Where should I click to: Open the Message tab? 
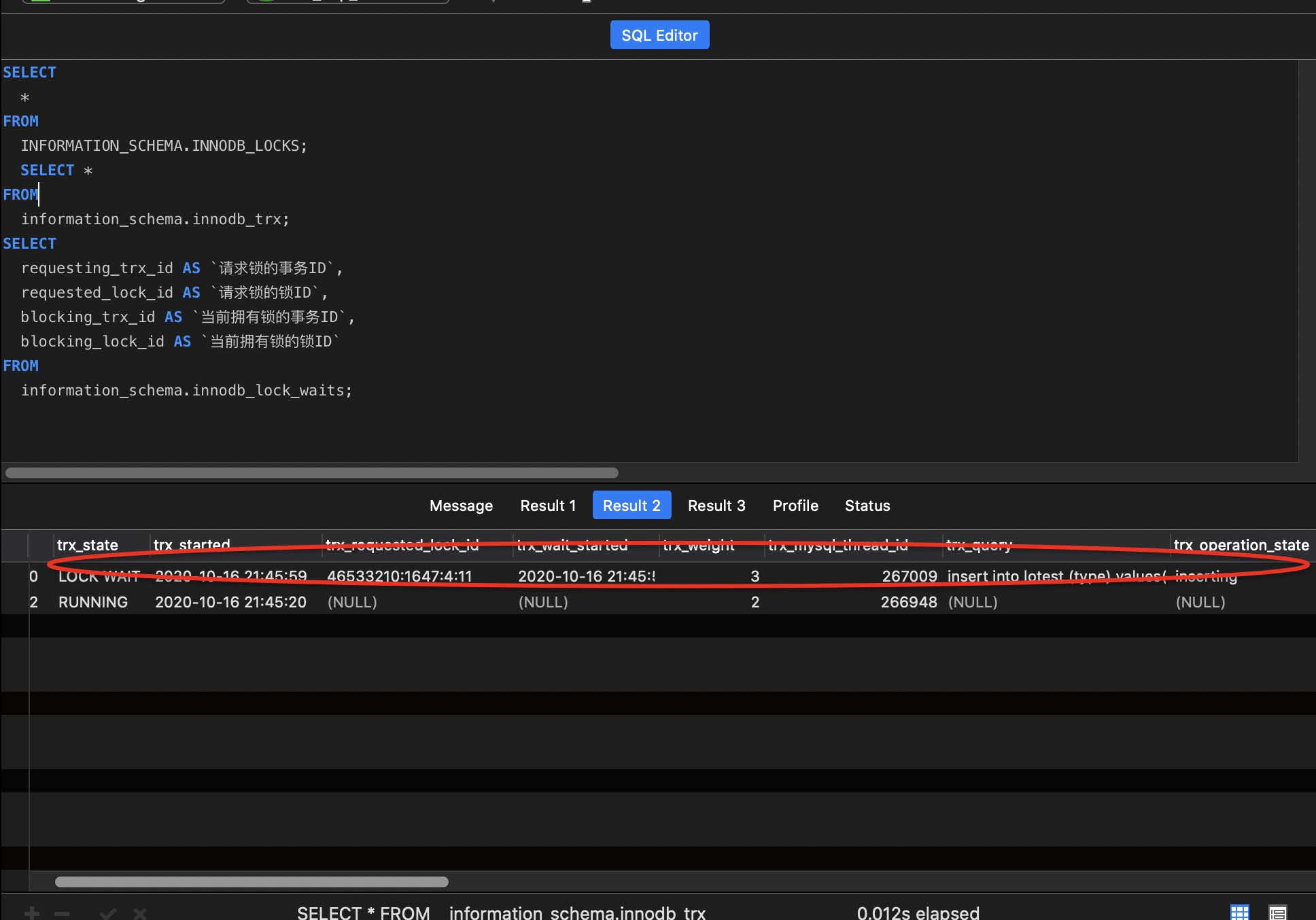coord(461,506)
